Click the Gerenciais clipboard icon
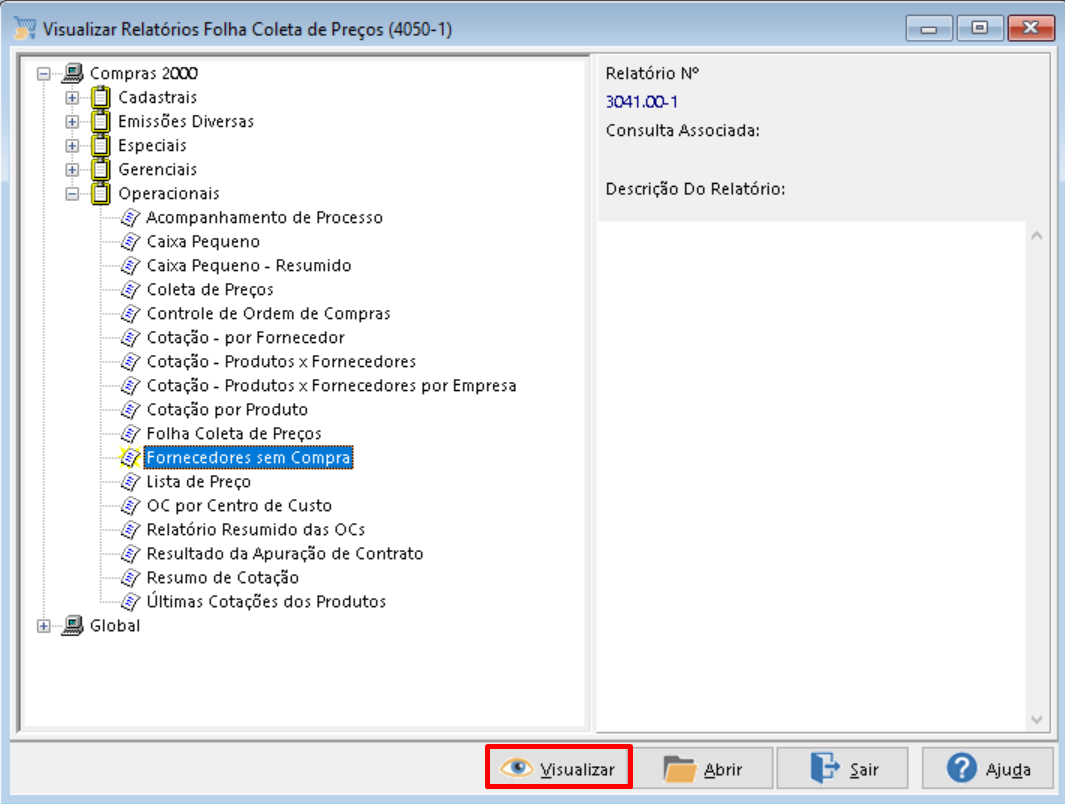This screenshot has height=804, width=1065. pyautogui.click(x=101, y=169)
